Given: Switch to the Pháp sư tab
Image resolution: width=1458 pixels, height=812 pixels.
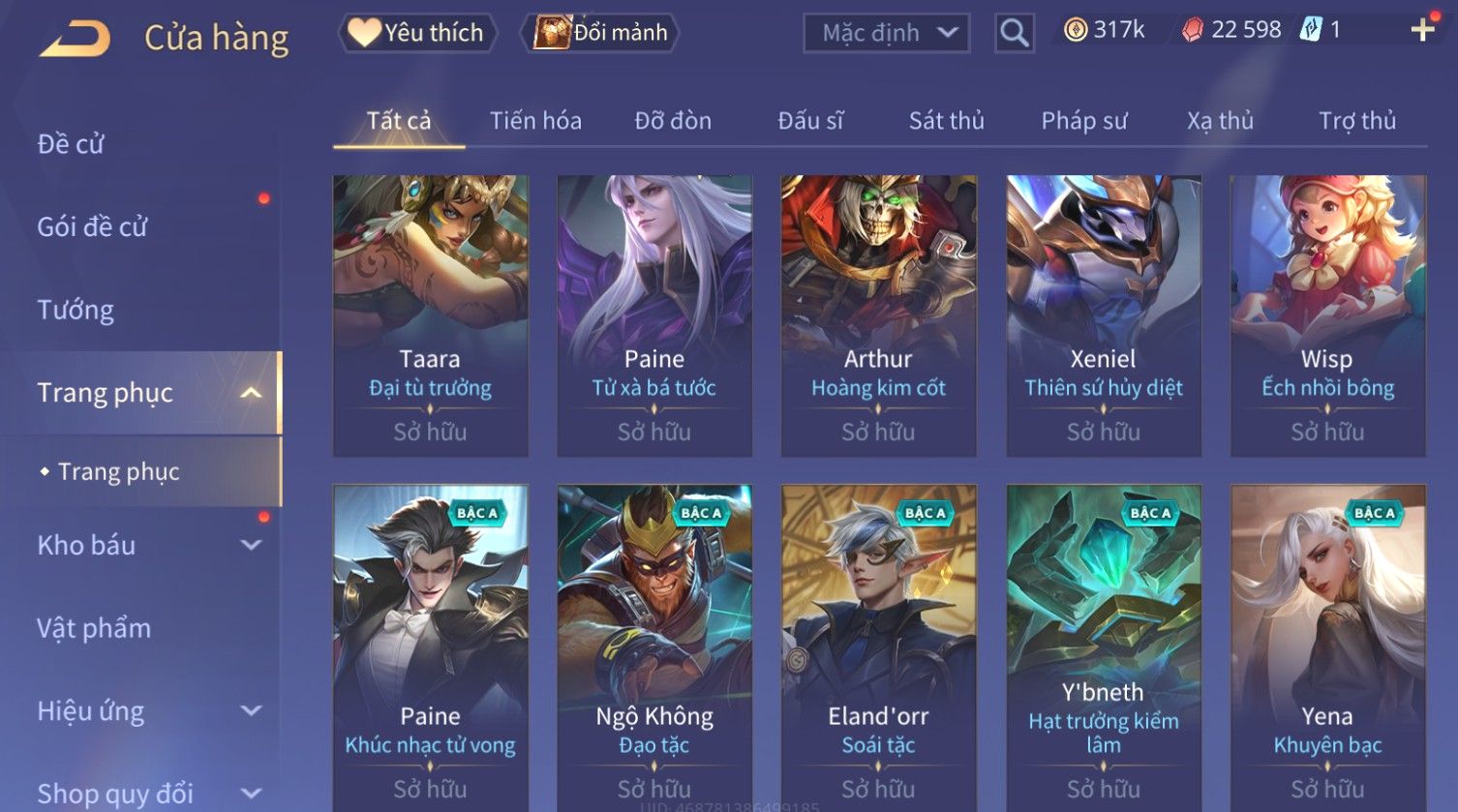Looking at the screenshot, I should pos(1084,121).
